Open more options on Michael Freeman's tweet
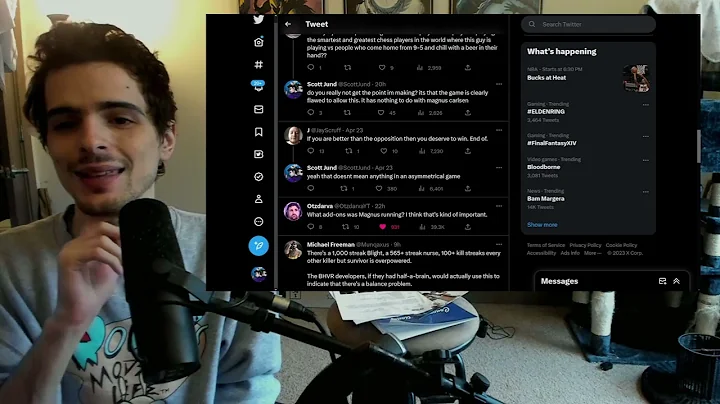This screenshot has width=720, height=404. coord(499,245)
